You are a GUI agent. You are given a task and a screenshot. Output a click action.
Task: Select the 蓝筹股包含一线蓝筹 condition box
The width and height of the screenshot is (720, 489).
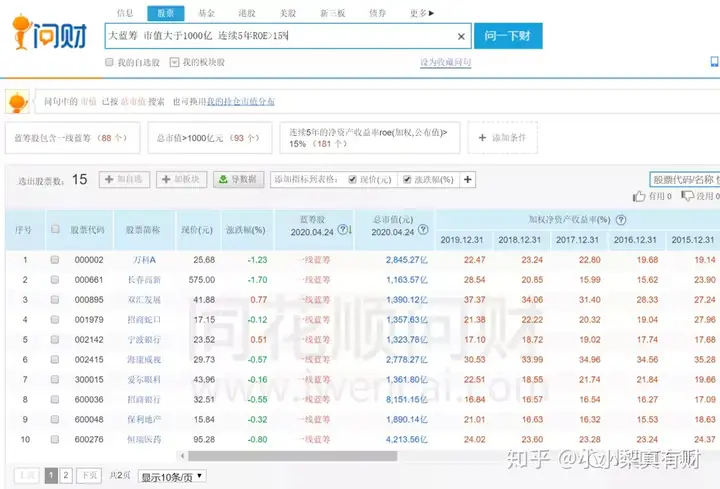click(72, 138)
